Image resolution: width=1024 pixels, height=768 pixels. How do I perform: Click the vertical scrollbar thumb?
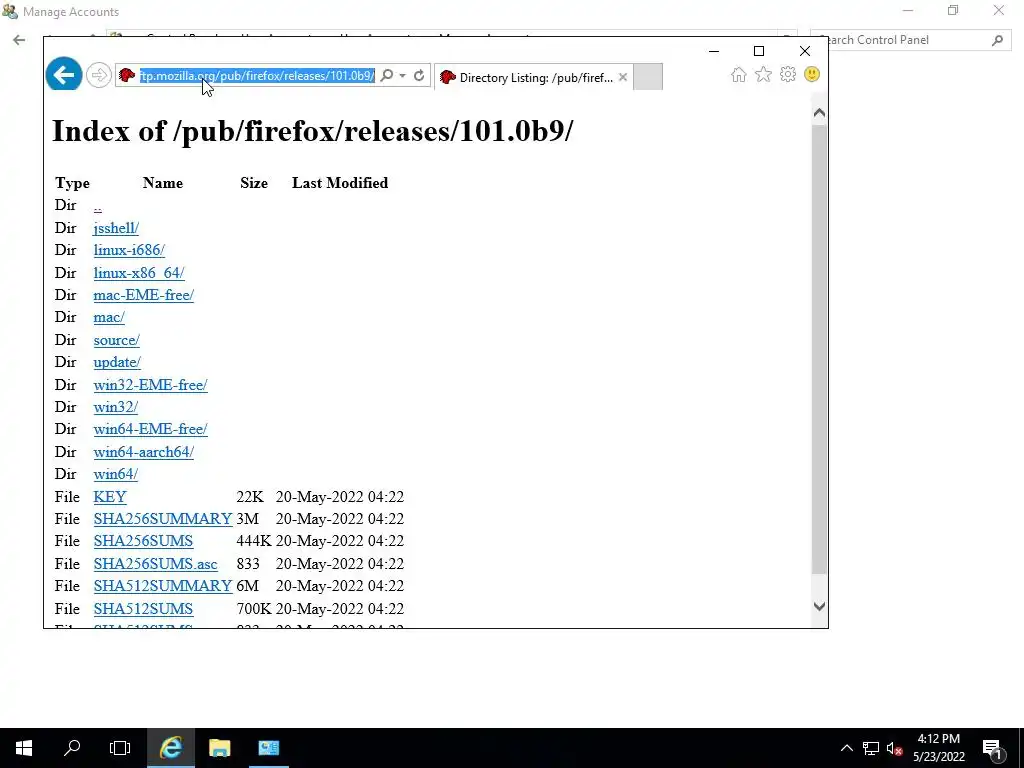819,349
